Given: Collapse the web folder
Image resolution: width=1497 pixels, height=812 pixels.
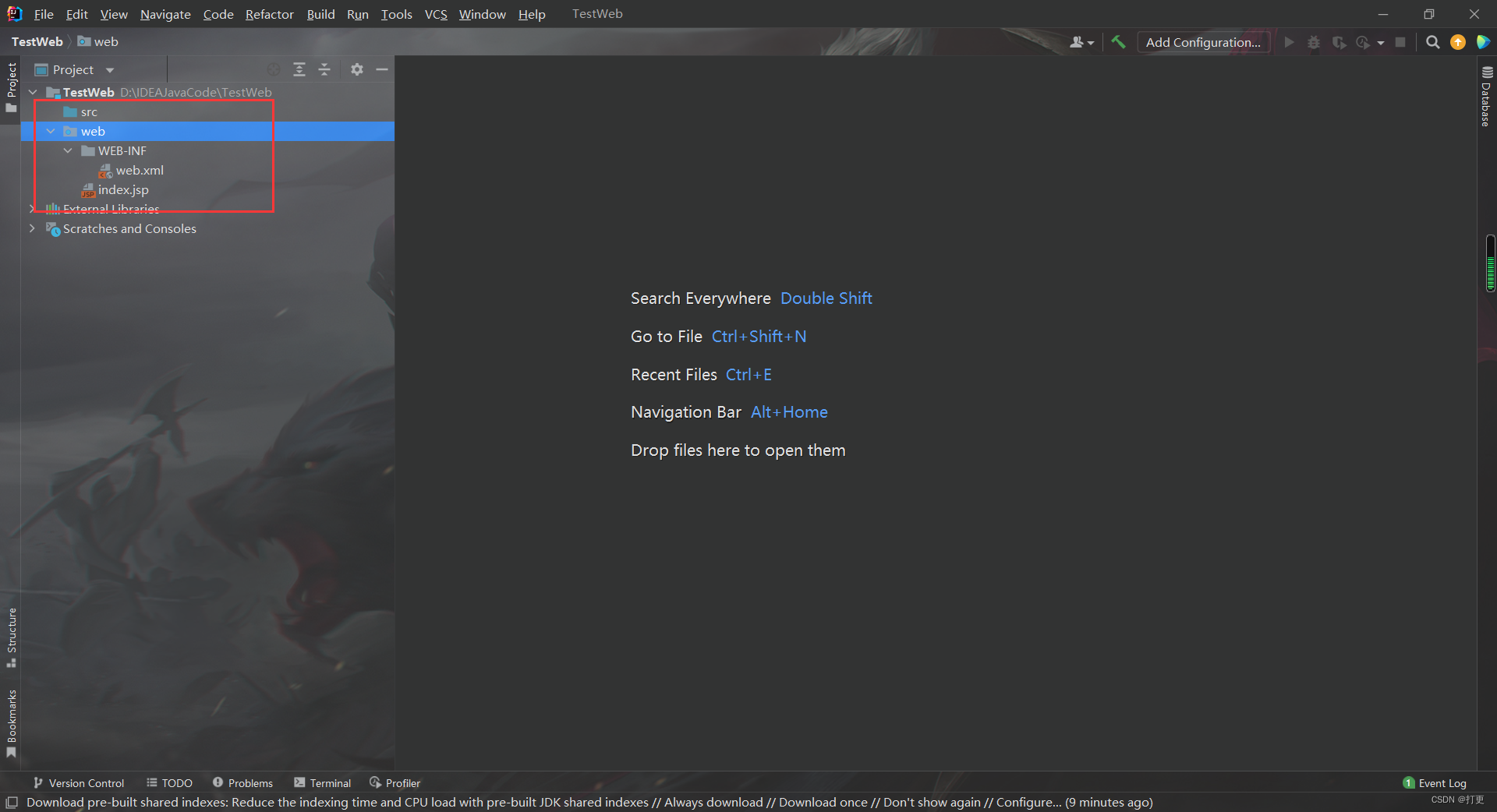Looking at the screenshot, I should pos(51,131).
